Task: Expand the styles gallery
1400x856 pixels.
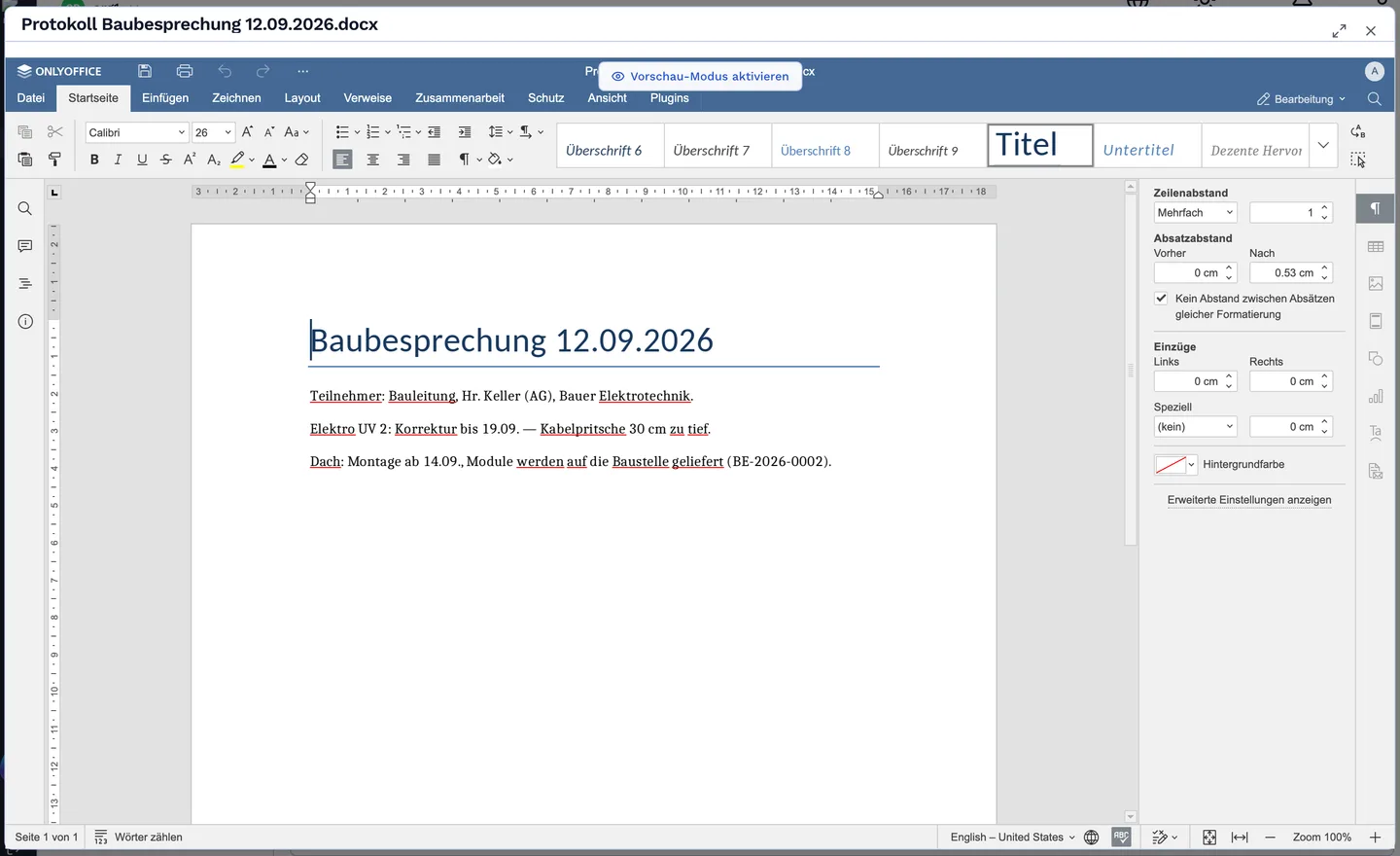Action: coord(1323,145)
